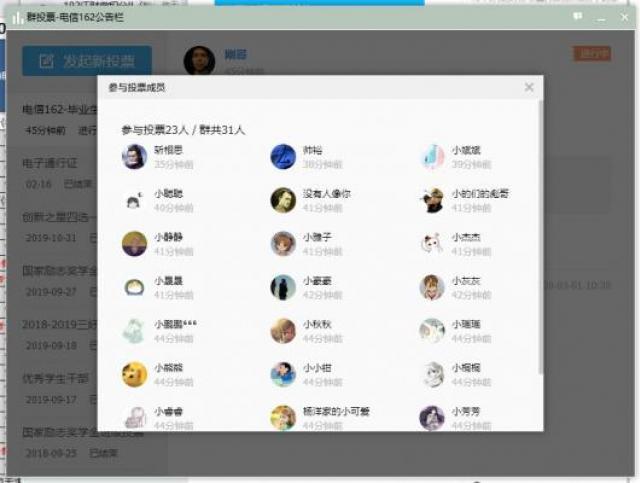Click 小豪豪's avatar

point(283,288)
